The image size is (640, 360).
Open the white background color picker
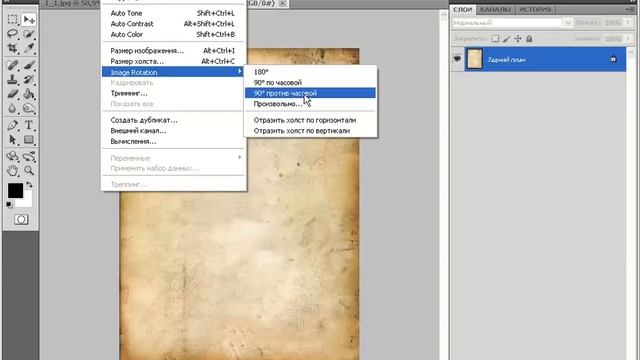[x=27, y=202]
